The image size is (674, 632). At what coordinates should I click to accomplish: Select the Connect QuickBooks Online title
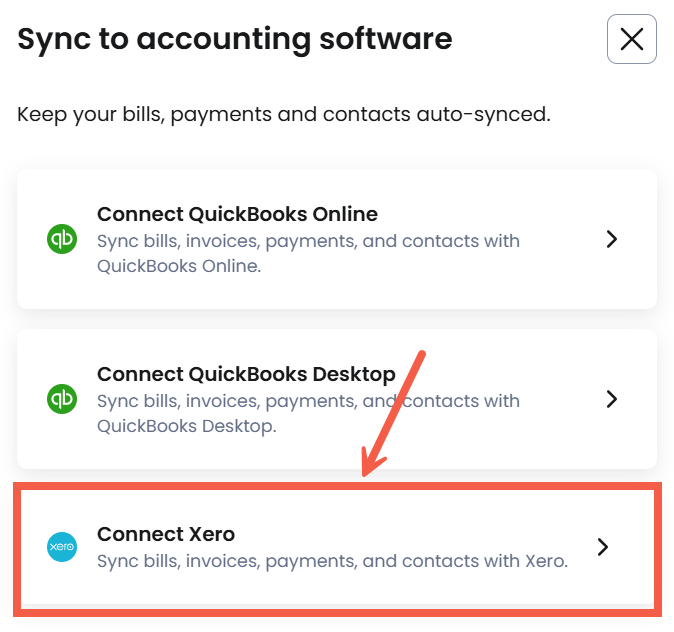coord(237,214)
